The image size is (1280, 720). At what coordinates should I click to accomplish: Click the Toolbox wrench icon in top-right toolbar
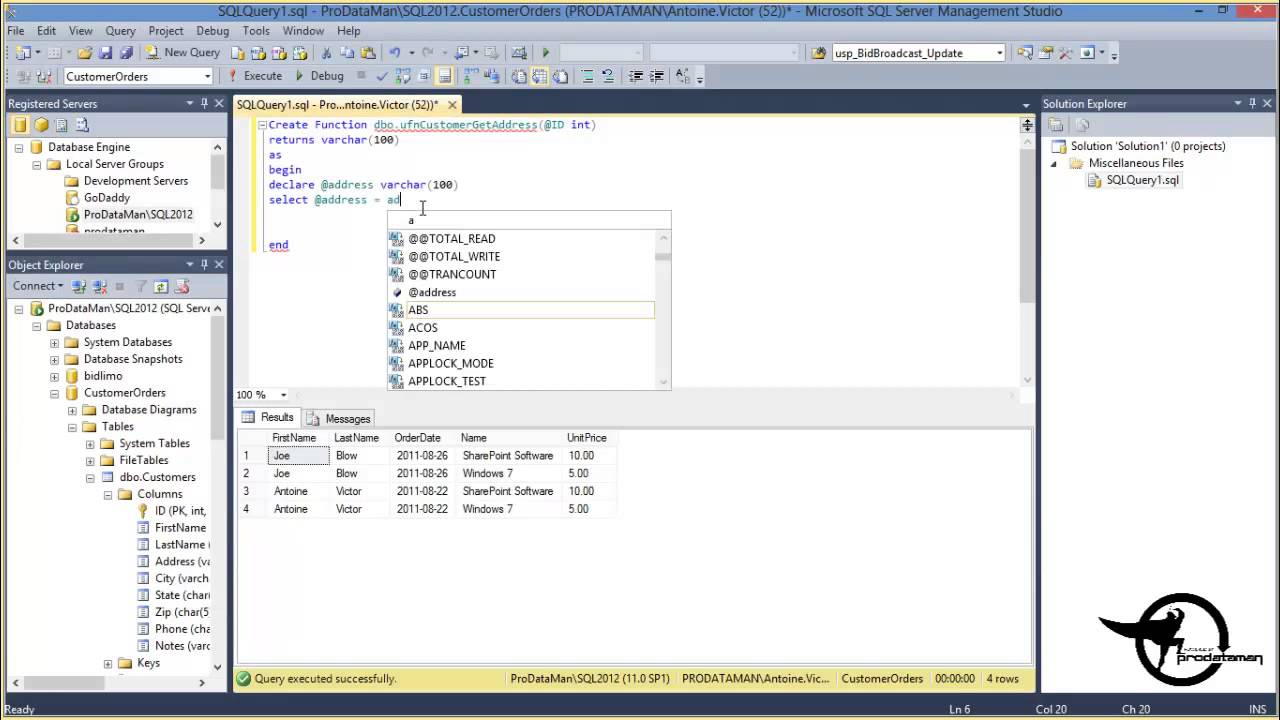coord(1066,53)
